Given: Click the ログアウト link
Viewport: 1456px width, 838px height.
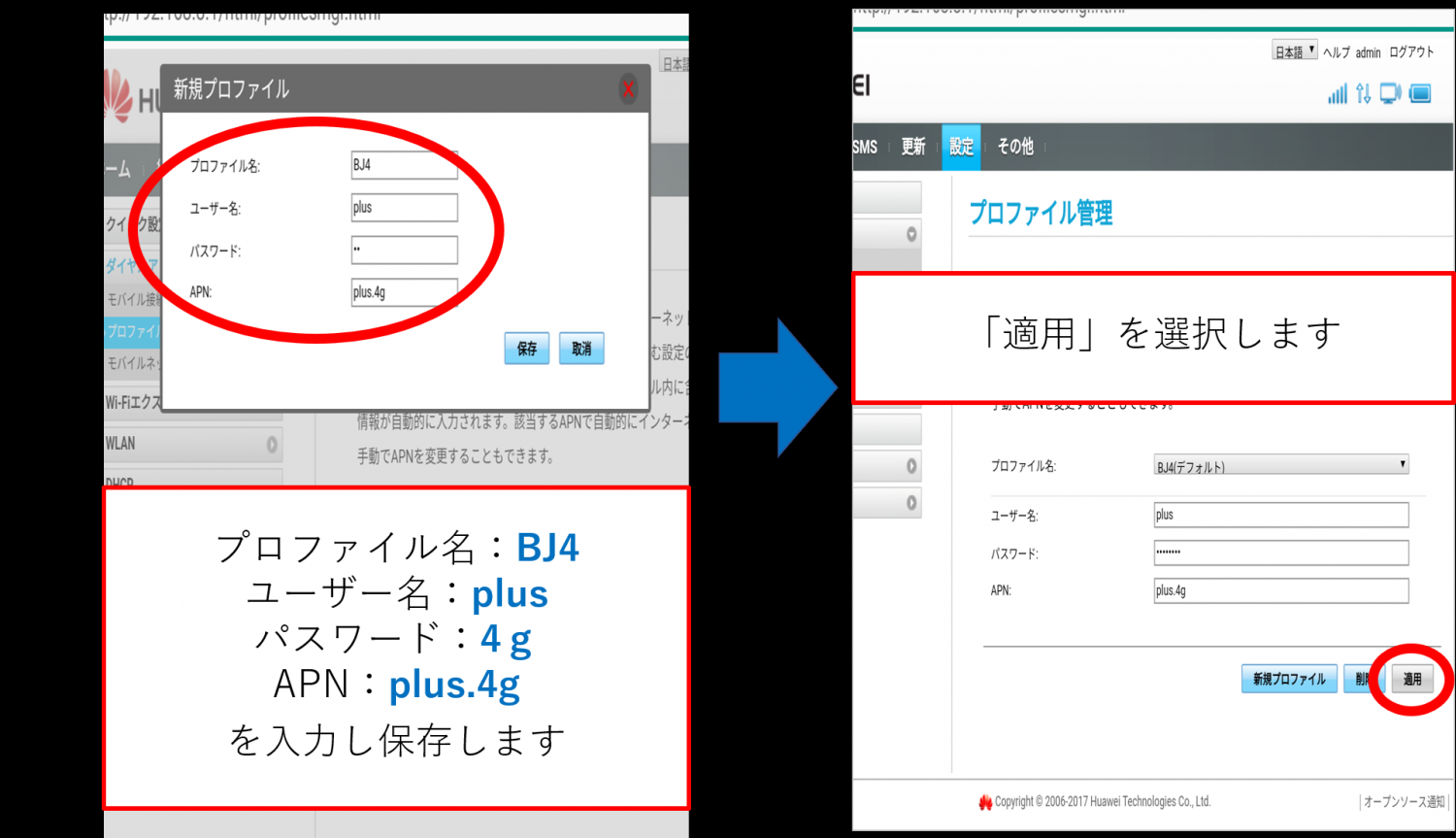Looking at the screenshot, I should tap(1410, 52).
